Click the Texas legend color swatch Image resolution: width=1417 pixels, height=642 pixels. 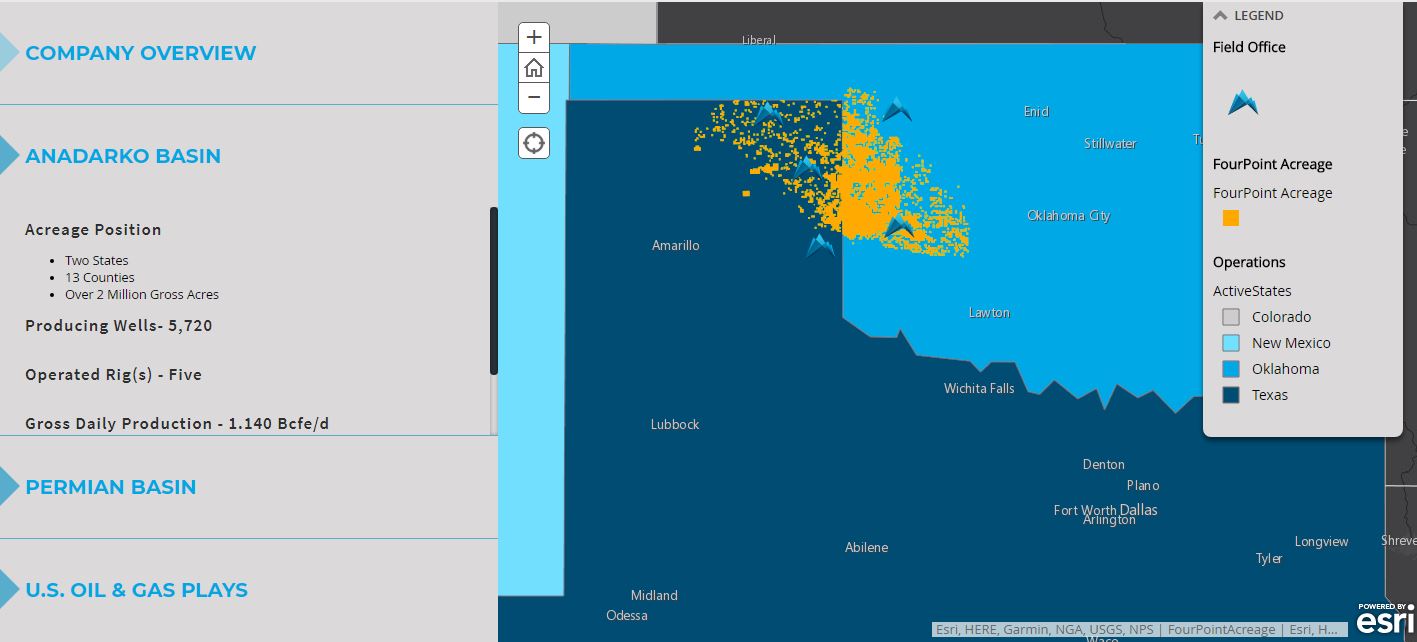pyautogui.click(x=1231, y=395)
